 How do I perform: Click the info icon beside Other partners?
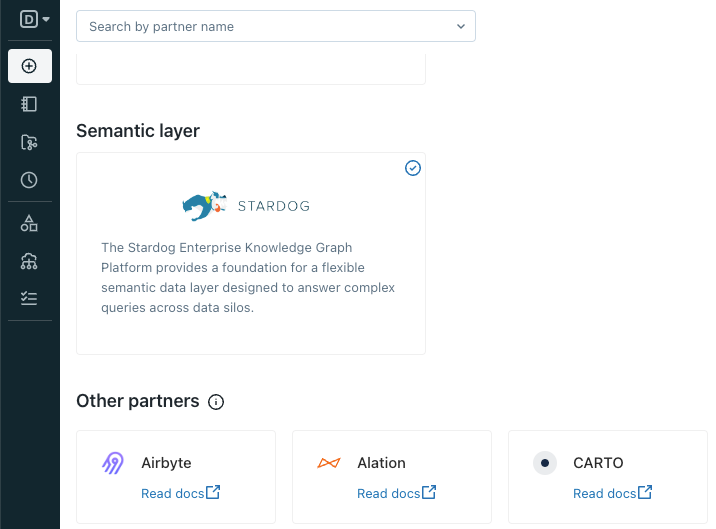pos(216,402)
